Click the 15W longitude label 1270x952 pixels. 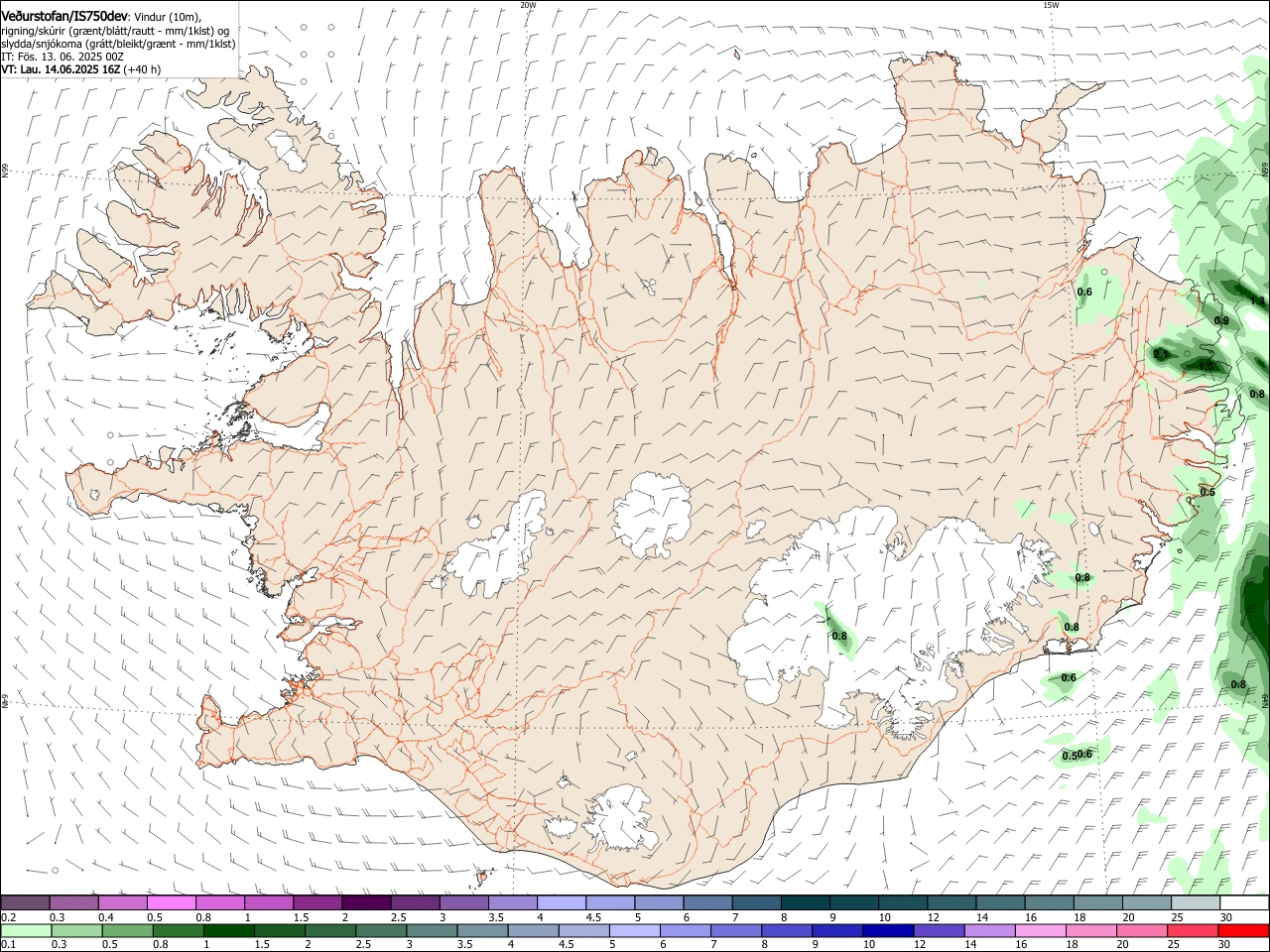pyautogui.click(x=1051, y=5)
